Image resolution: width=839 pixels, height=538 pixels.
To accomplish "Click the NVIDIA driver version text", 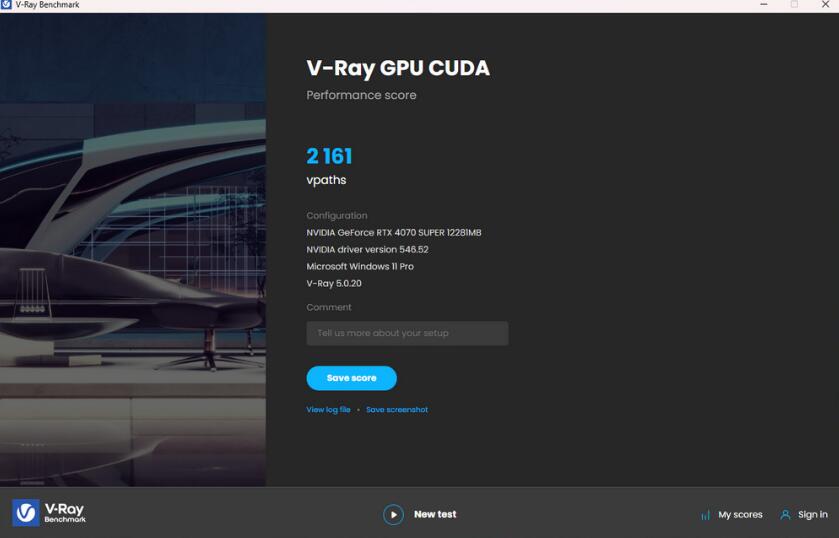I will tap(367, 249).
